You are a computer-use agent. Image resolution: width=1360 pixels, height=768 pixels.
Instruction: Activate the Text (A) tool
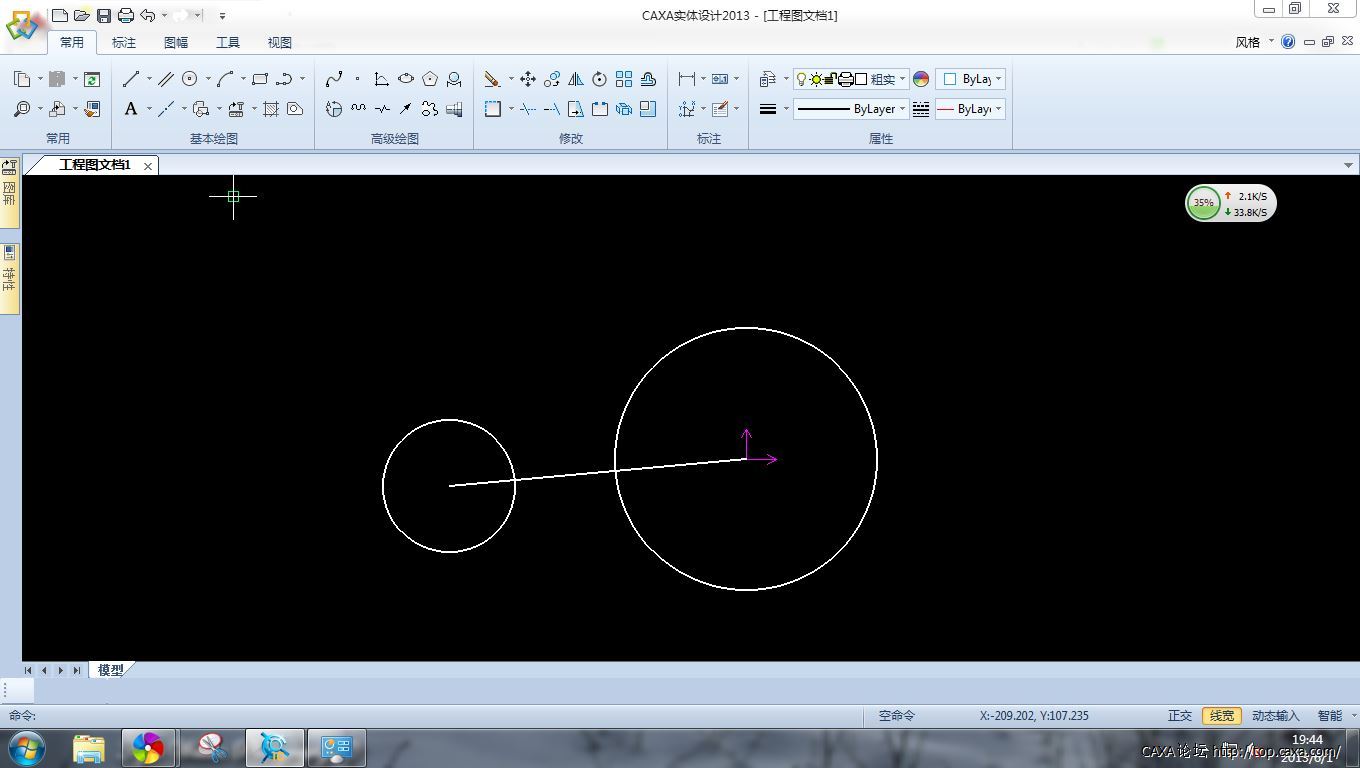point(131,109)
